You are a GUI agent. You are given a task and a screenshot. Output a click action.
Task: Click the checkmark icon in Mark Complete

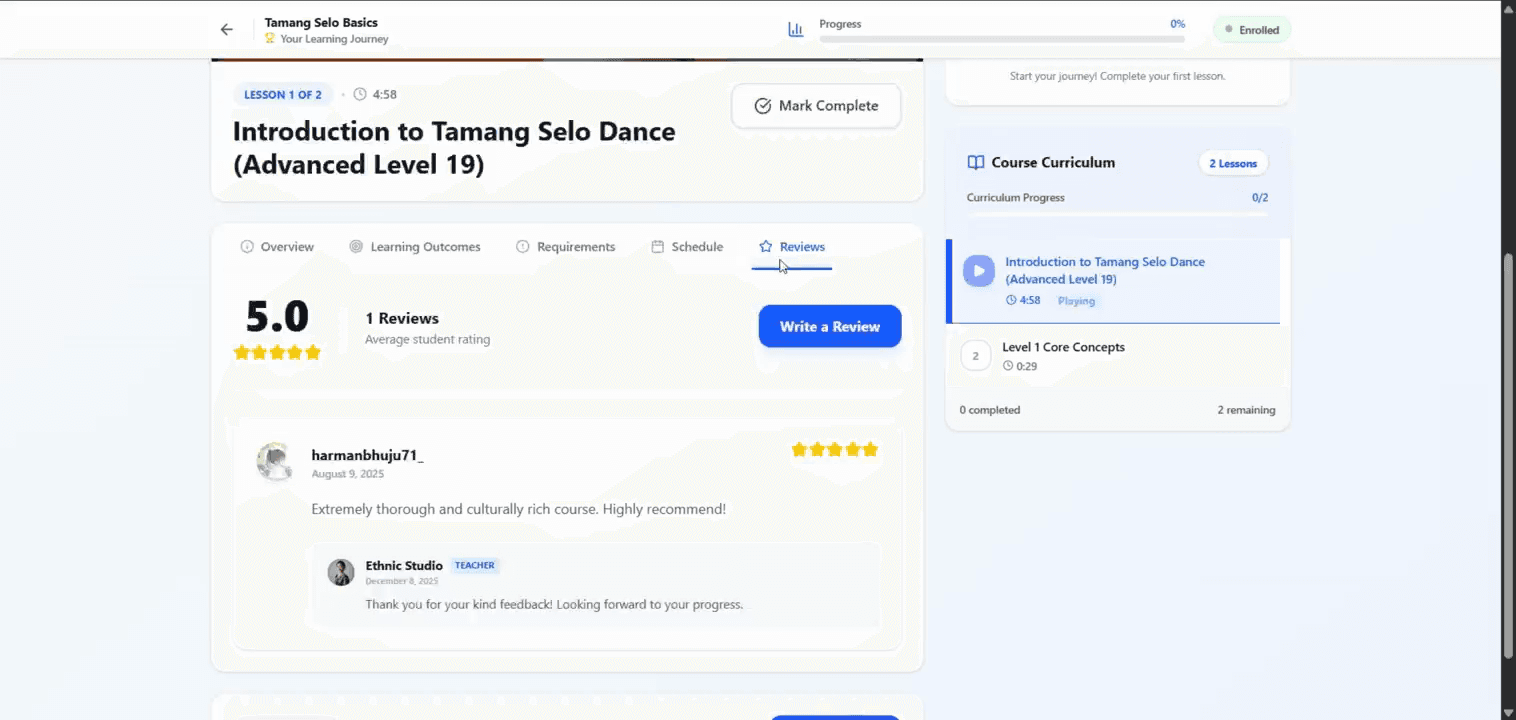point(763,106)
